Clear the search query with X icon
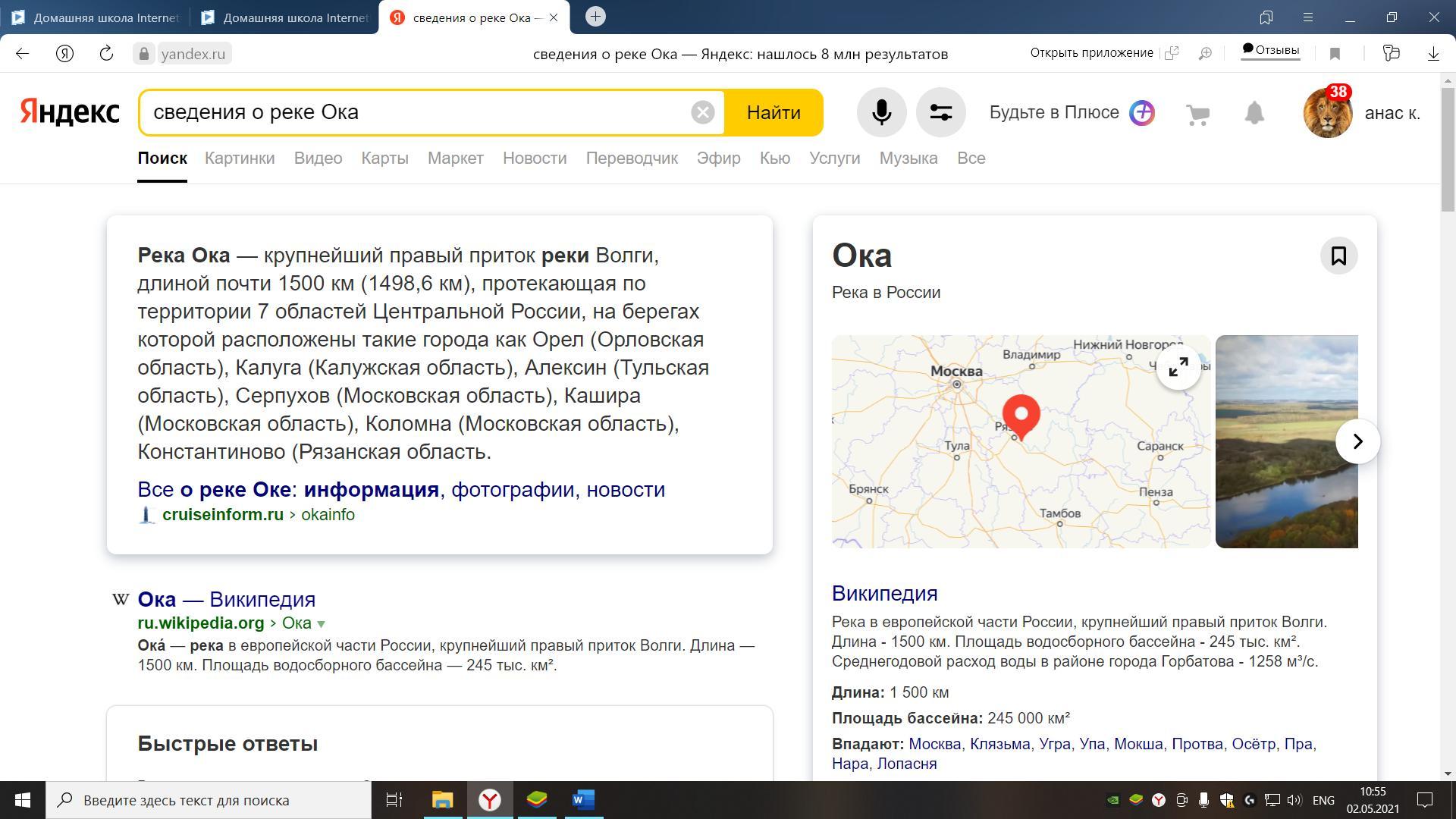The height and width of the screenshot is (819, 1456). tap(702, 113)
